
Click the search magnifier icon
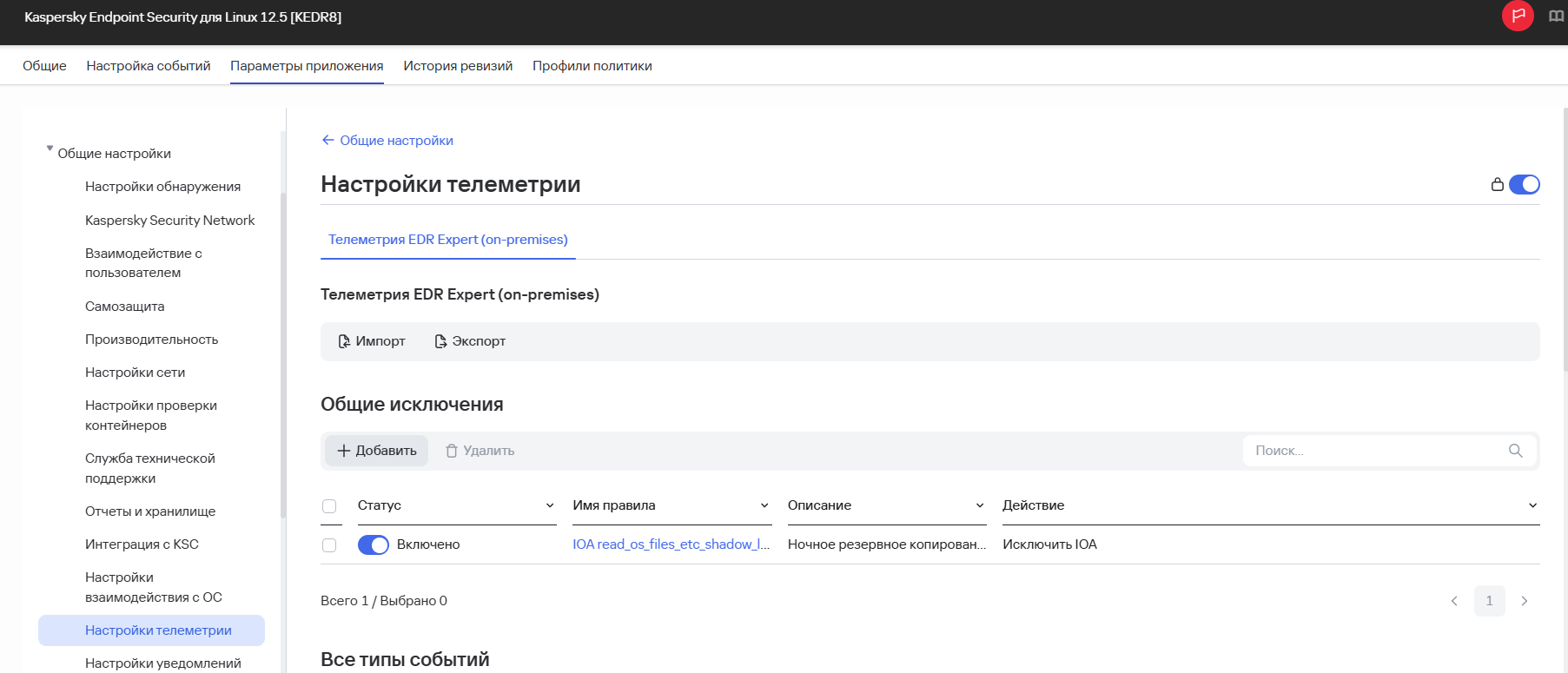click(1515, 451)
